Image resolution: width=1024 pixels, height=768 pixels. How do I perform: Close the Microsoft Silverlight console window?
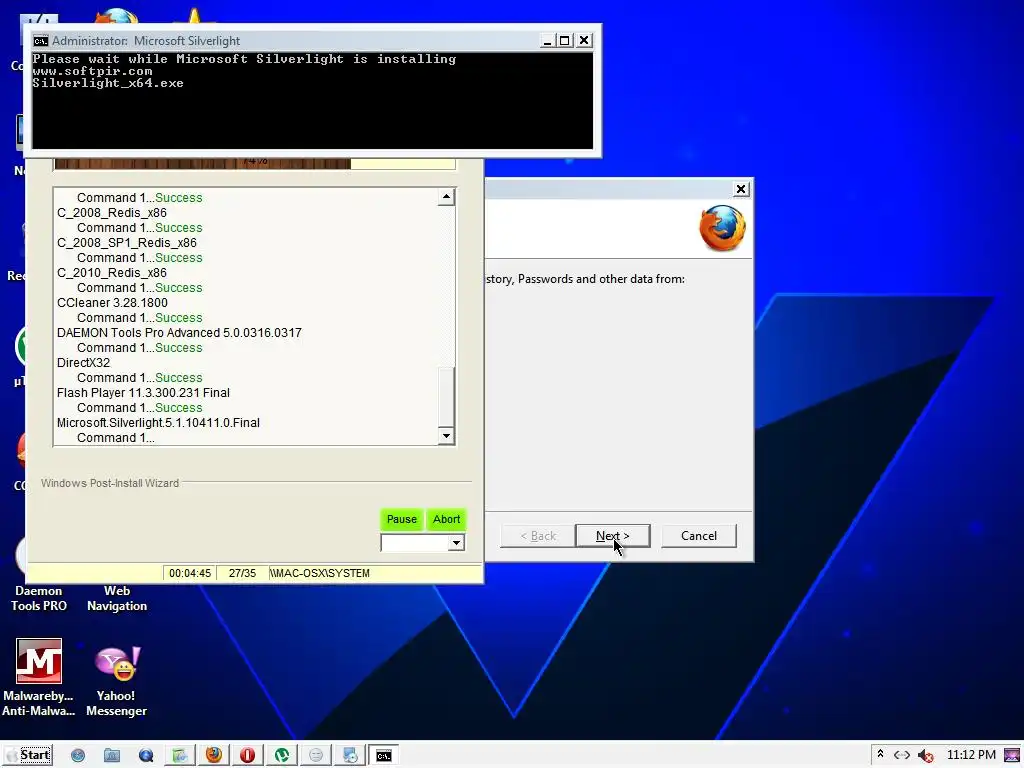[x=584, y=40]
